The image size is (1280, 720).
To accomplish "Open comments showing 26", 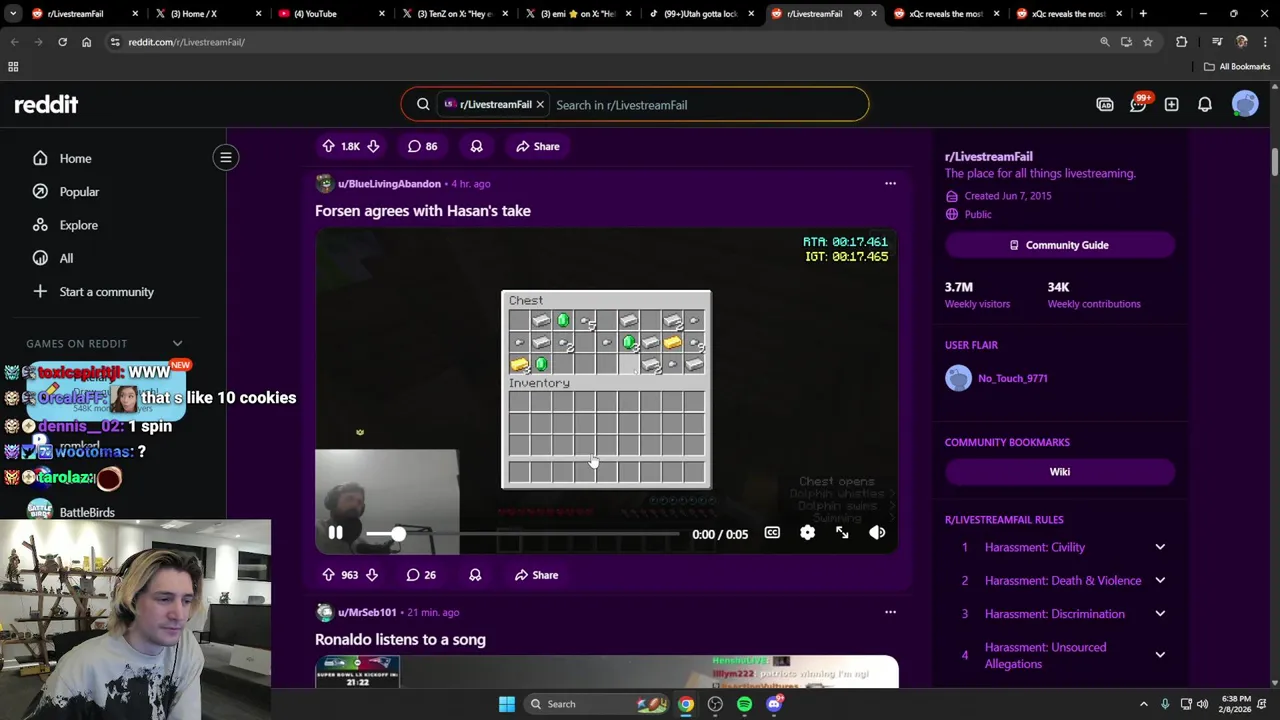I will tap(421, 575).
